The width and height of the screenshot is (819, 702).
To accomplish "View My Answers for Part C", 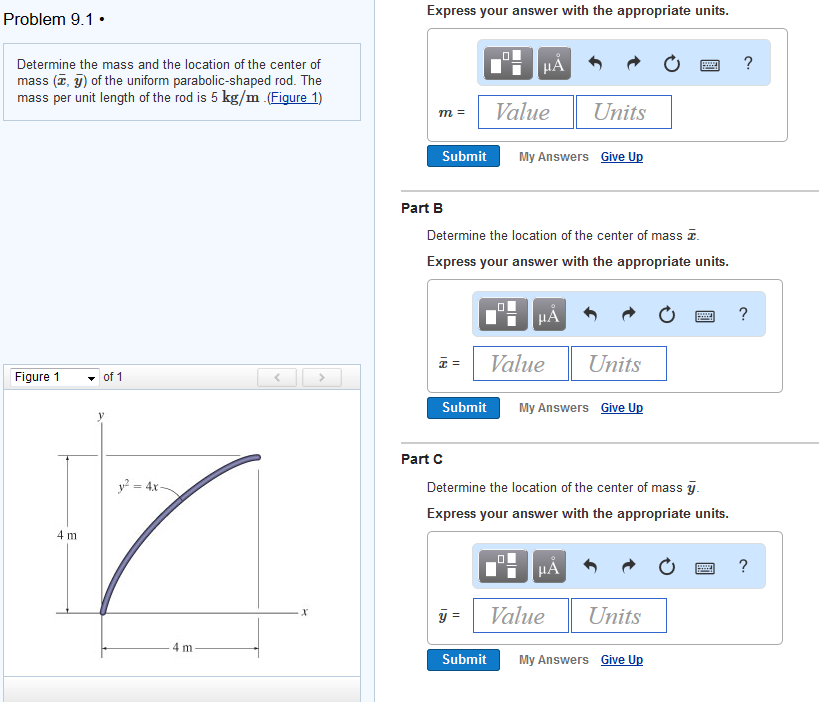I will point(554,660).
